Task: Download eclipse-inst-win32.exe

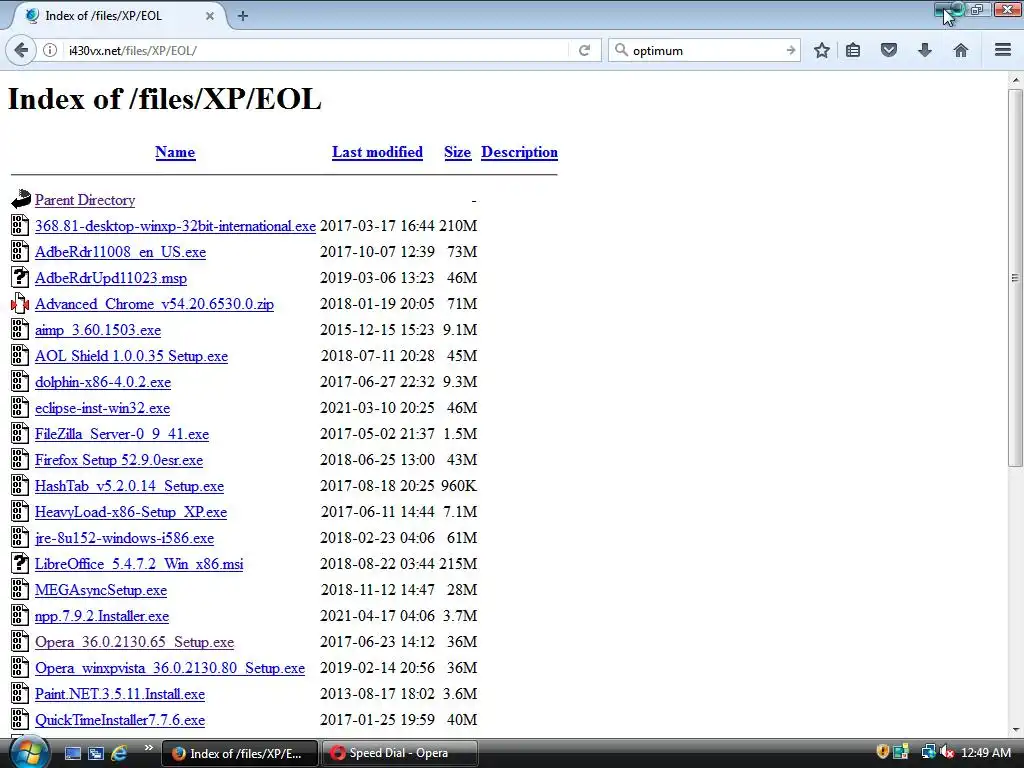Action: tap(103, 408)
